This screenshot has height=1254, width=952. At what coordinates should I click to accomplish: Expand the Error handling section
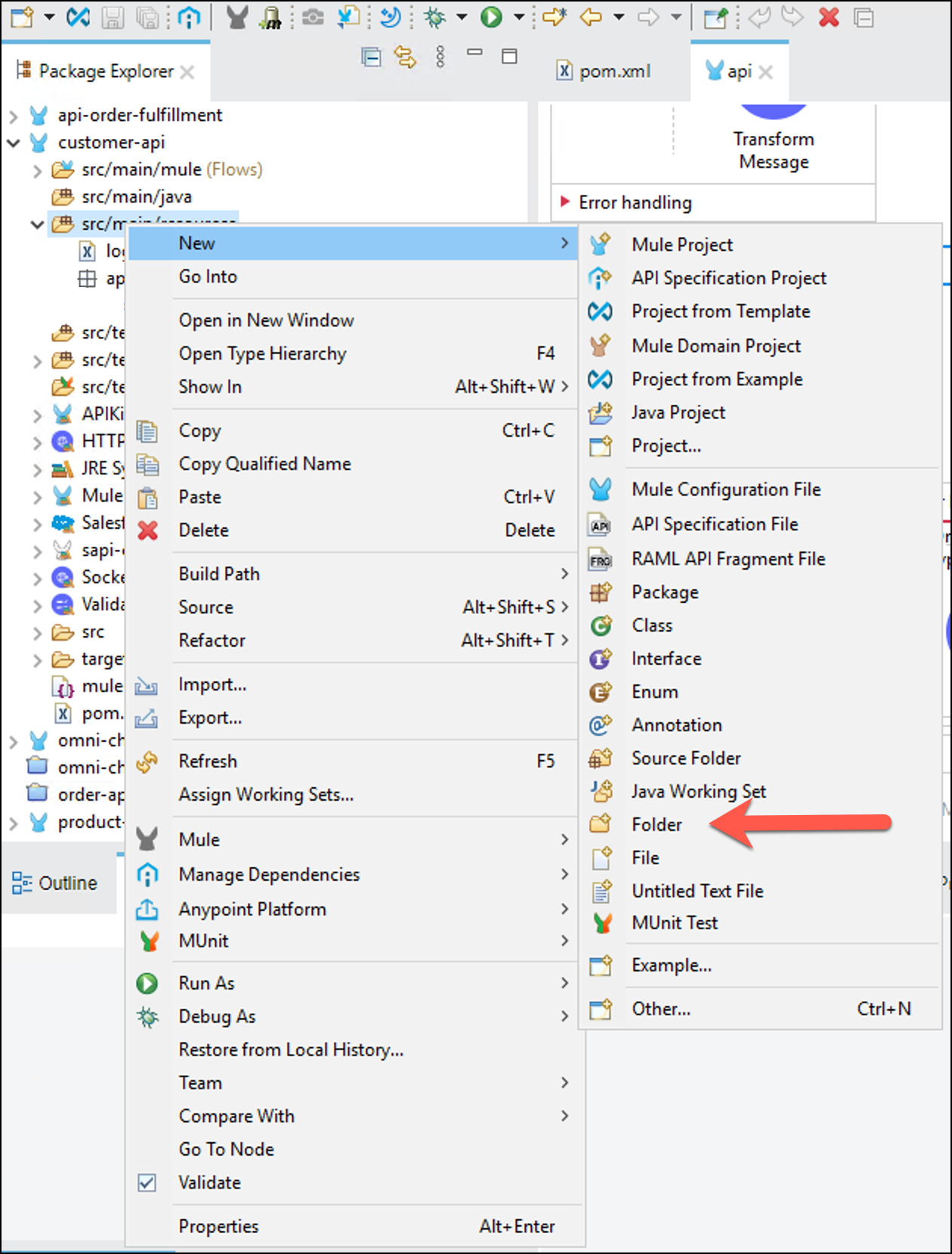(x=564, y=202)
